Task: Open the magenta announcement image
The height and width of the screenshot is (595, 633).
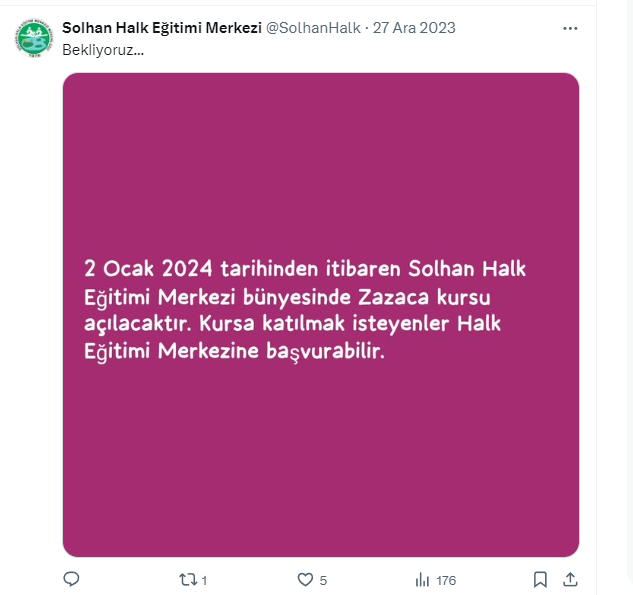Action: 321,315
